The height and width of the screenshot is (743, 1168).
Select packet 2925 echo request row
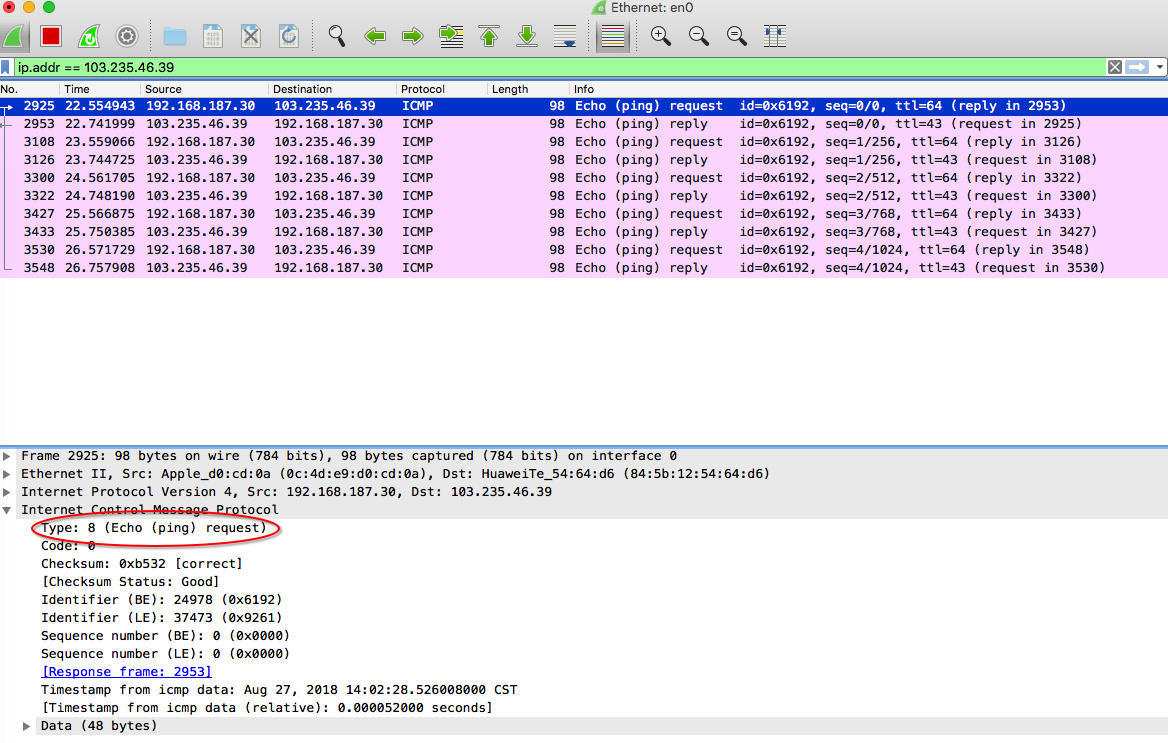584,106
